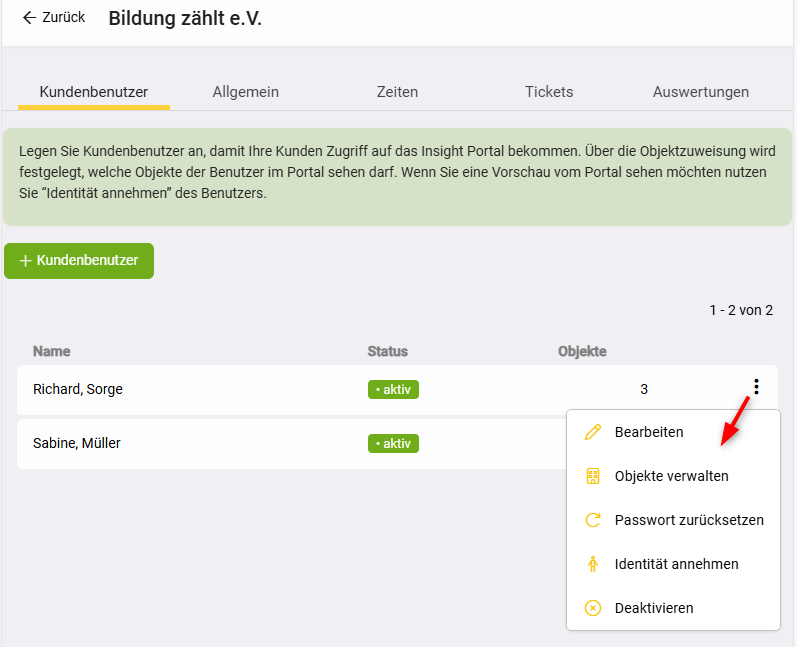Click the back arrow icon next to Zurück
The height and width of the screenshot is (647, 797).
(29, 18)
